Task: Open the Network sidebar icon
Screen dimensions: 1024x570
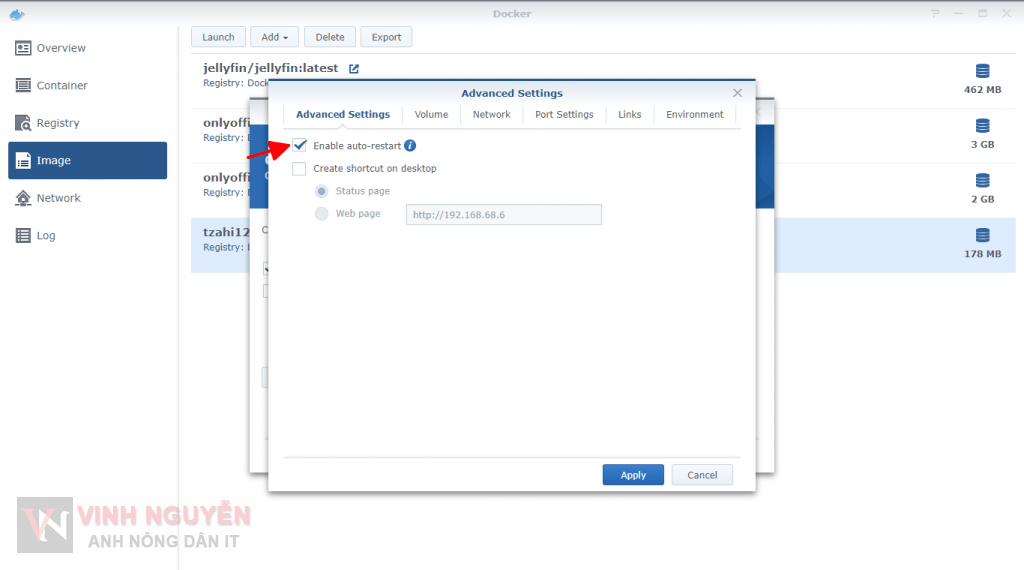Action: 23,198
